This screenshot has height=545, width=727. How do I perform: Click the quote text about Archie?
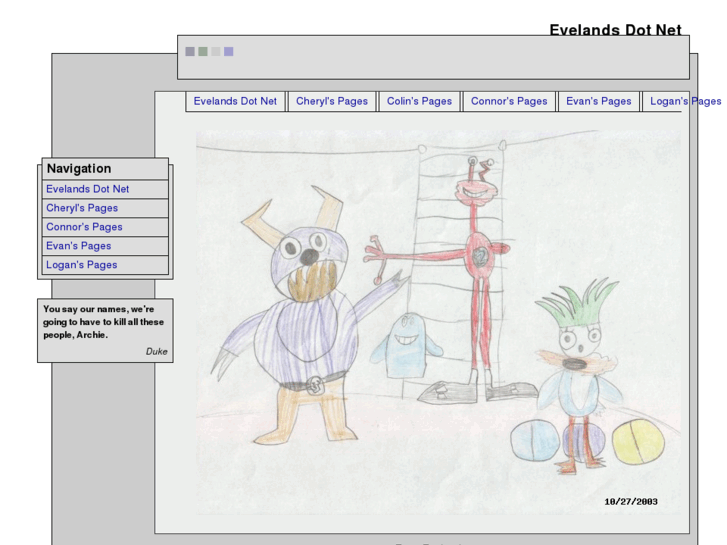tap(103, 322)
